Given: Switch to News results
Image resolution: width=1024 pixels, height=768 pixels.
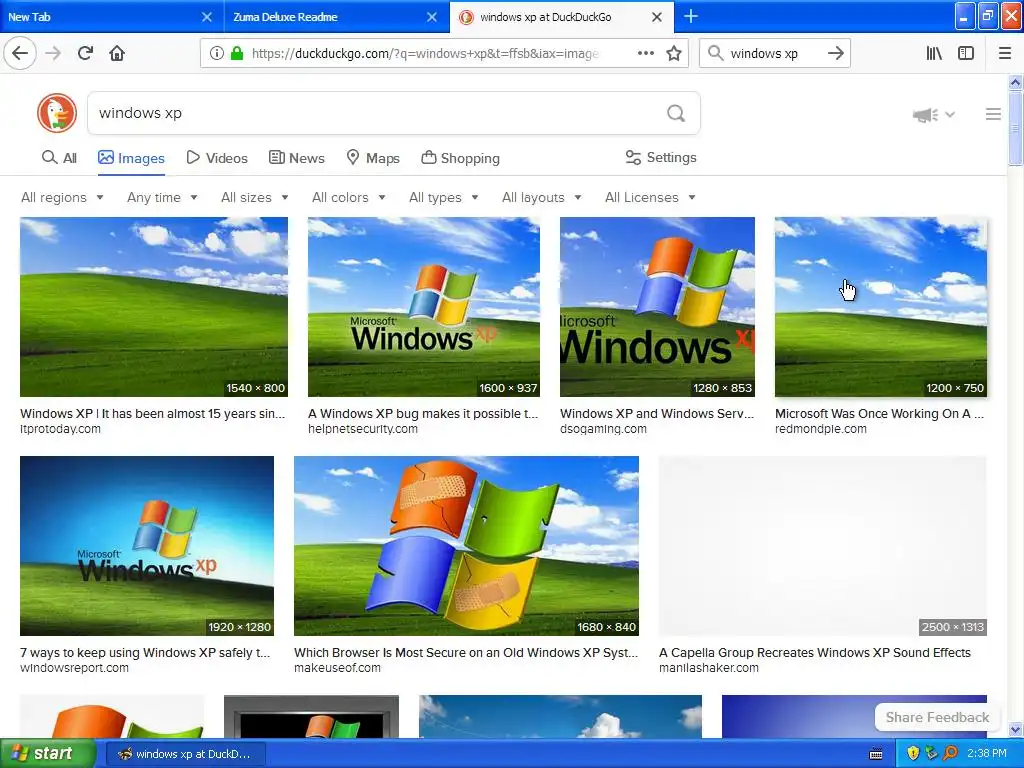Looking at the screenshot, I should (296, 158).
